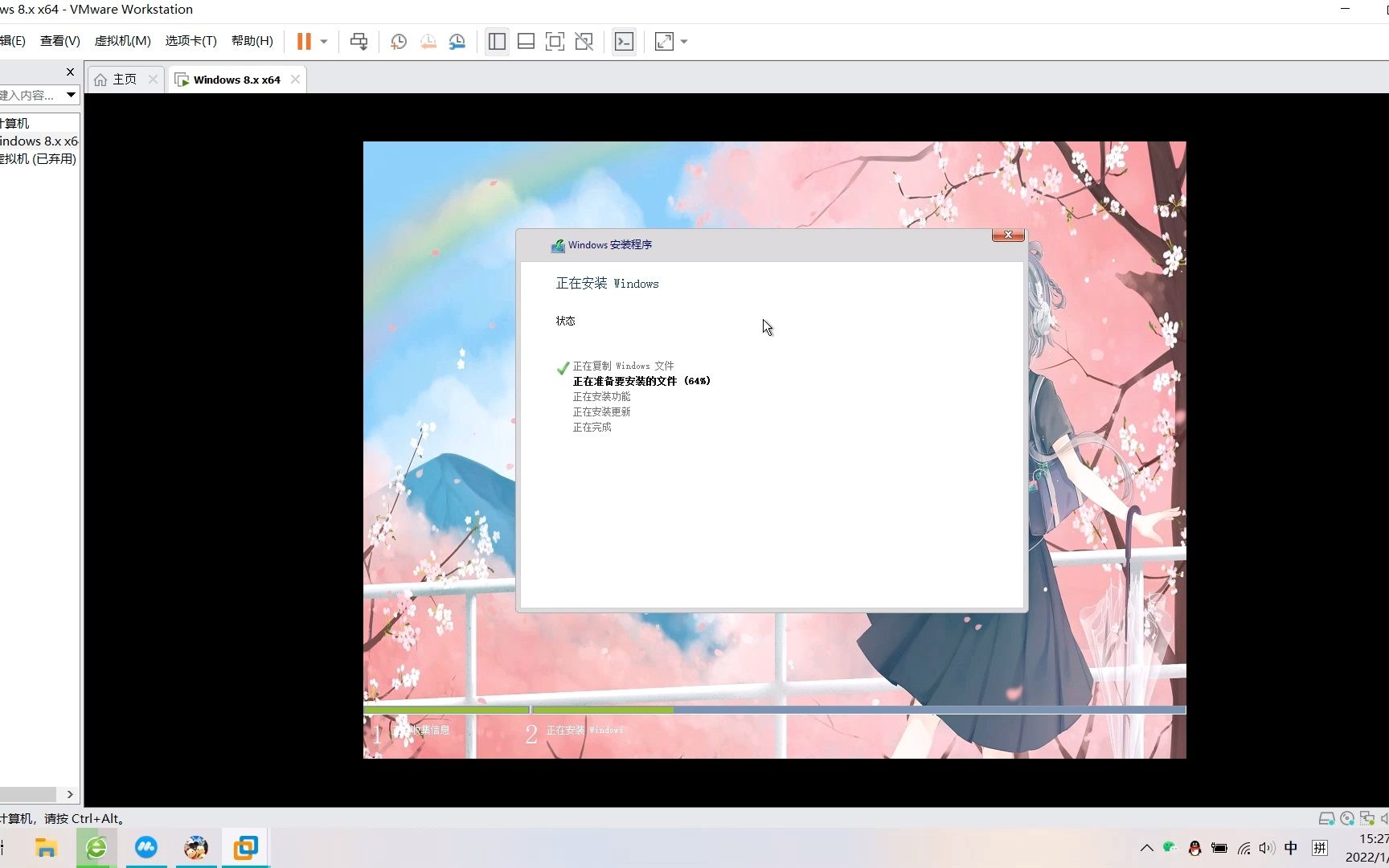The width and height of the screenshot is (1389, 868).
Task: Open the library search dropdown arrow
Action: (71, 95)
